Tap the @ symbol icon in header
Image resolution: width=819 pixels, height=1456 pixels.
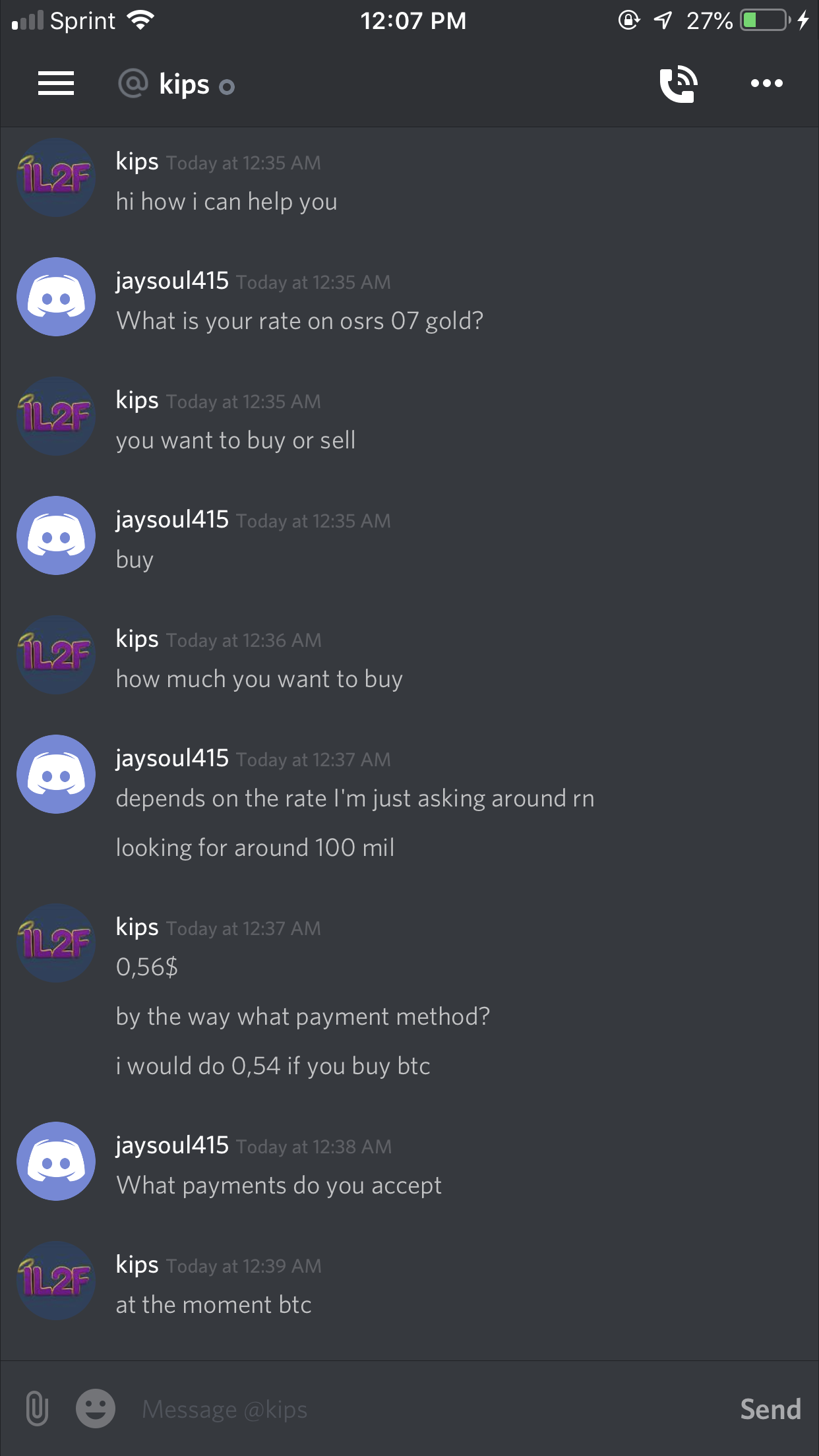pos(133,84)
